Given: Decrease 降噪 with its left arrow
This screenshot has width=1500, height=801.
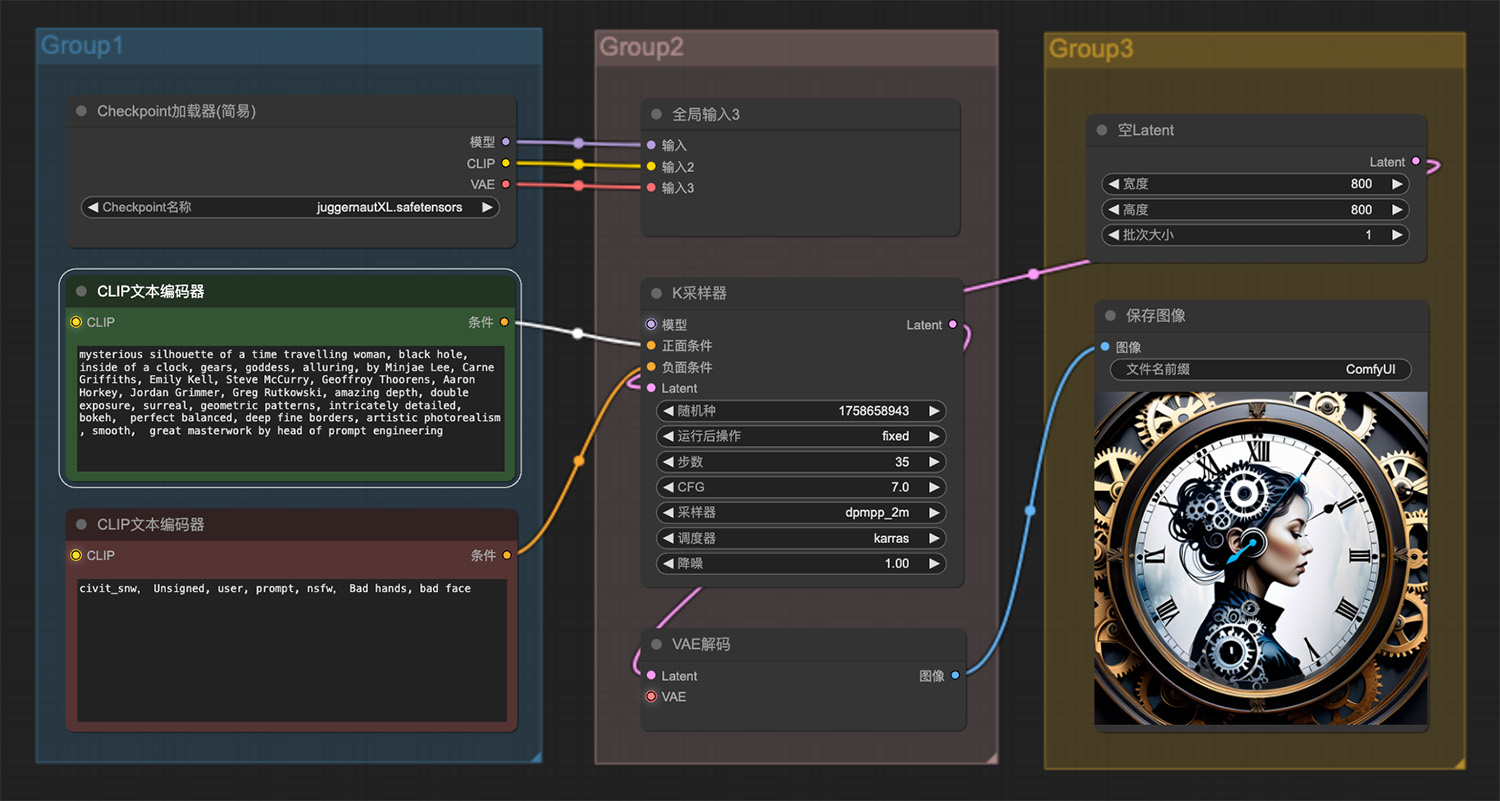Looking at the screenshot, I should pos(668,563).
